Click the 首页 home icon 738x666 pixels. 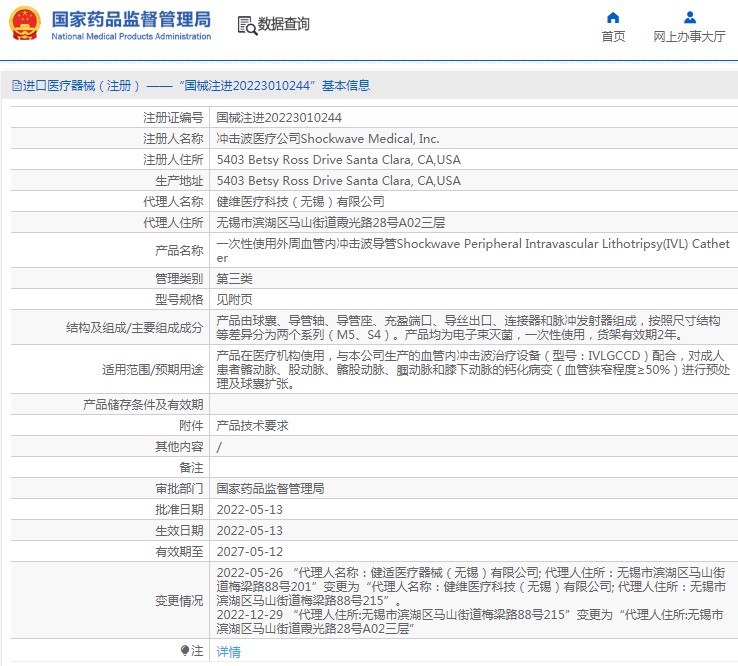click(613, 17)
